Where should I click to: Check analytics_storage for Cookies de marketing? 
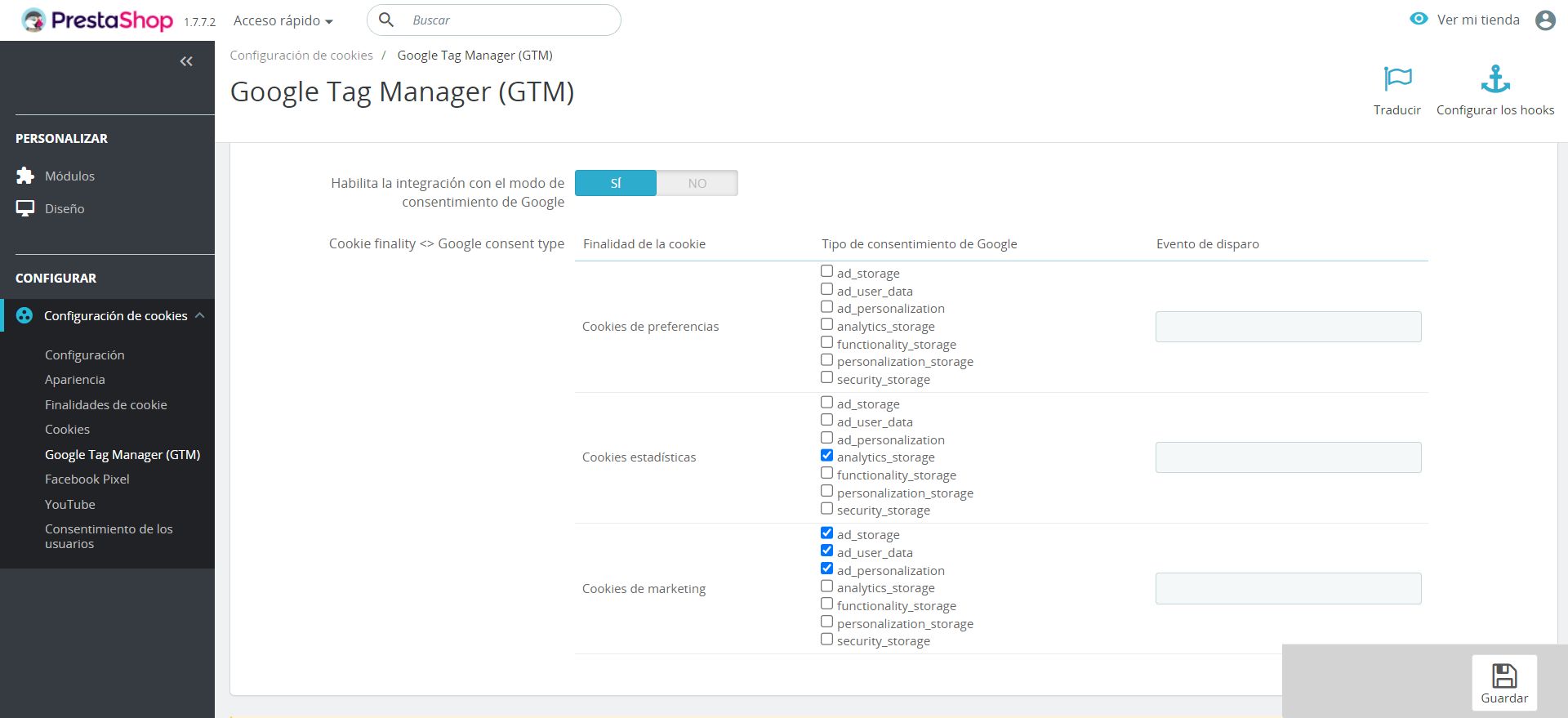827,586
